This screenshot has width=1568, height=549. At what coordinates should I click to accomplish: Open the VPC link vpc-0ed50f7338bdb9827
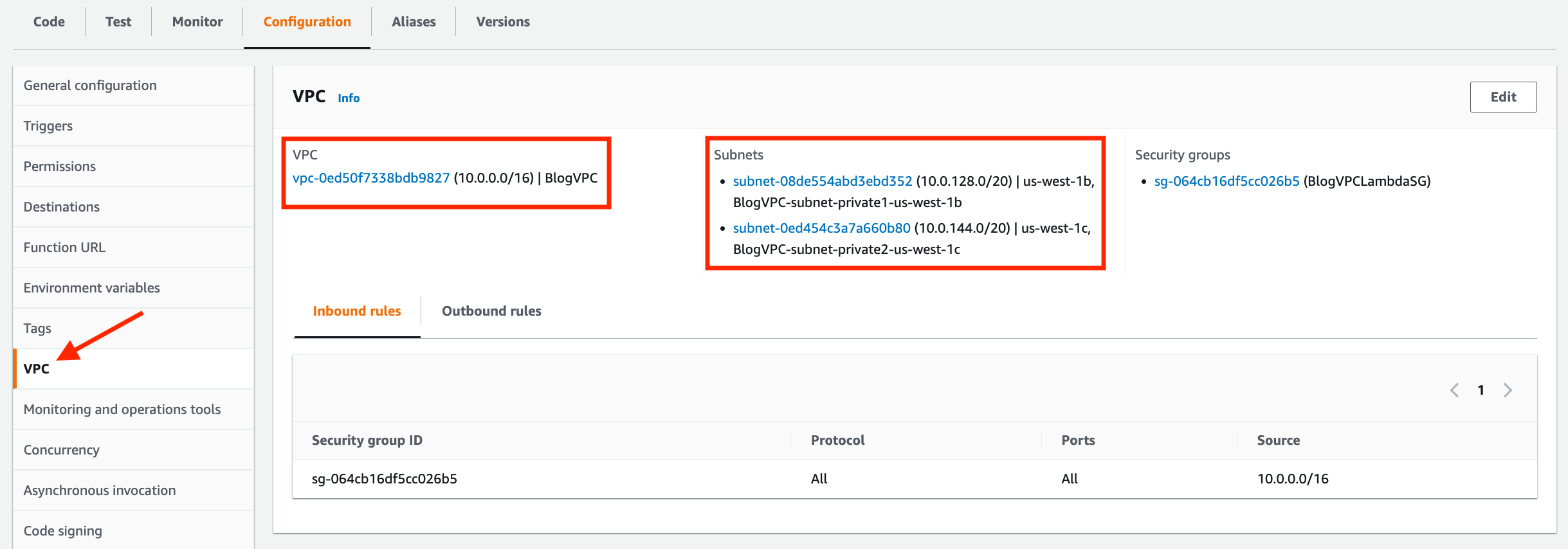point(370,178)
